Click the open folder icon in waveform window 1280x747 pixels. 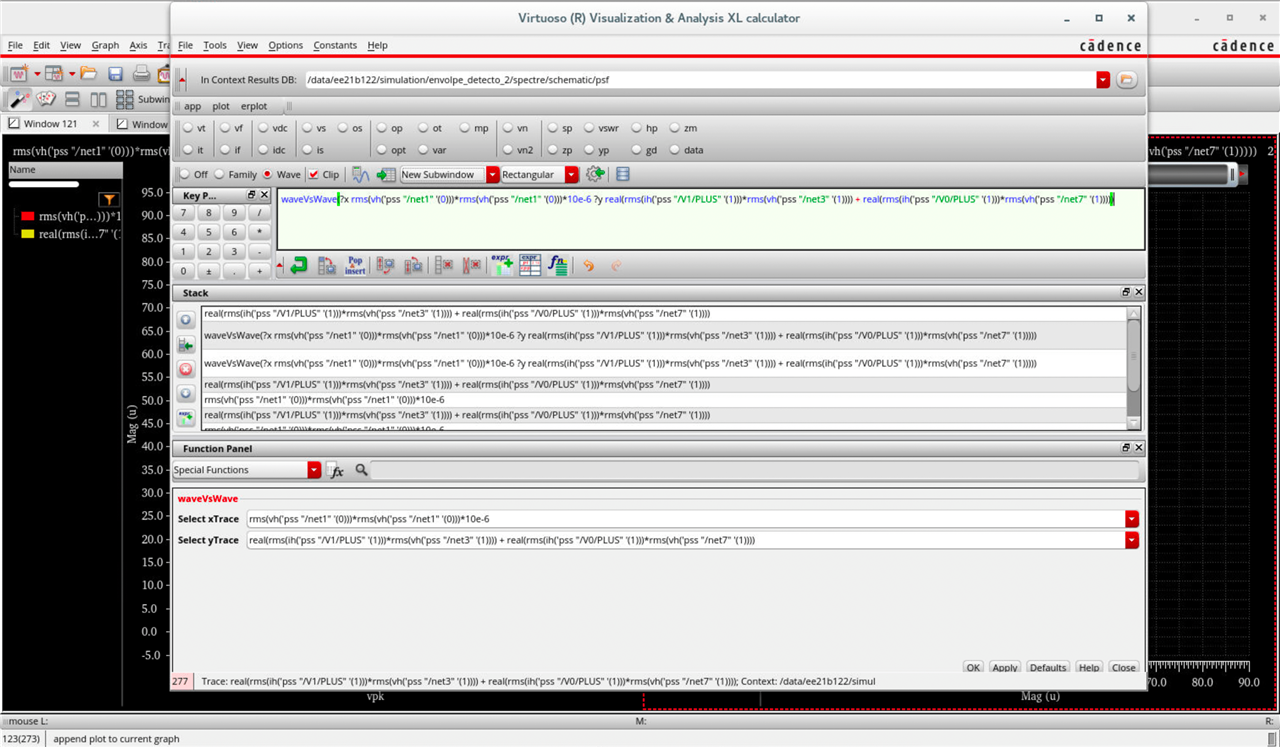pos(89,73)
